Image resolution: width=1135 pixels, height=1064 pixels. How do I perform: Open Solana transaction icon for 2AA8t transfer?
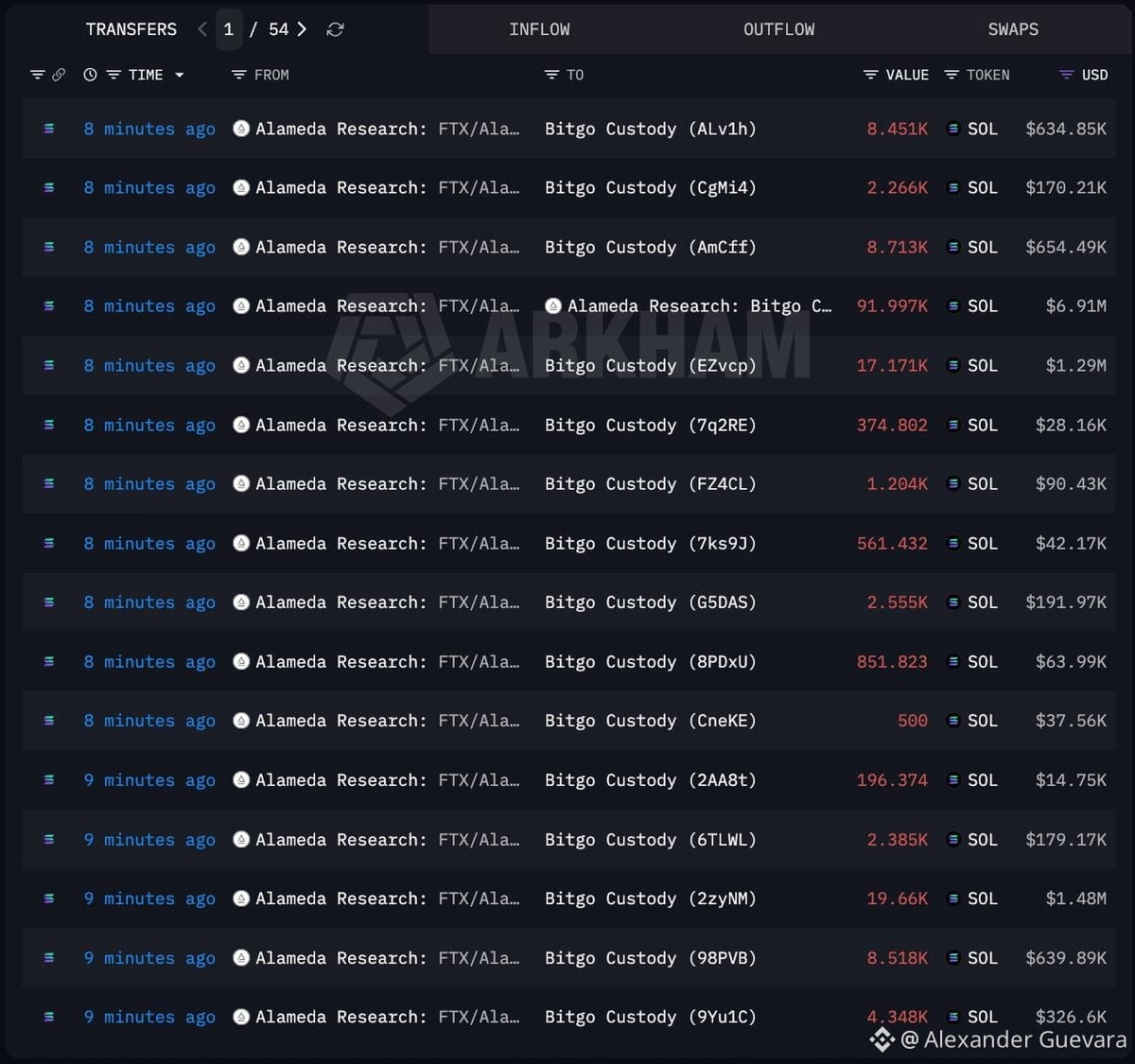[49, 779]
